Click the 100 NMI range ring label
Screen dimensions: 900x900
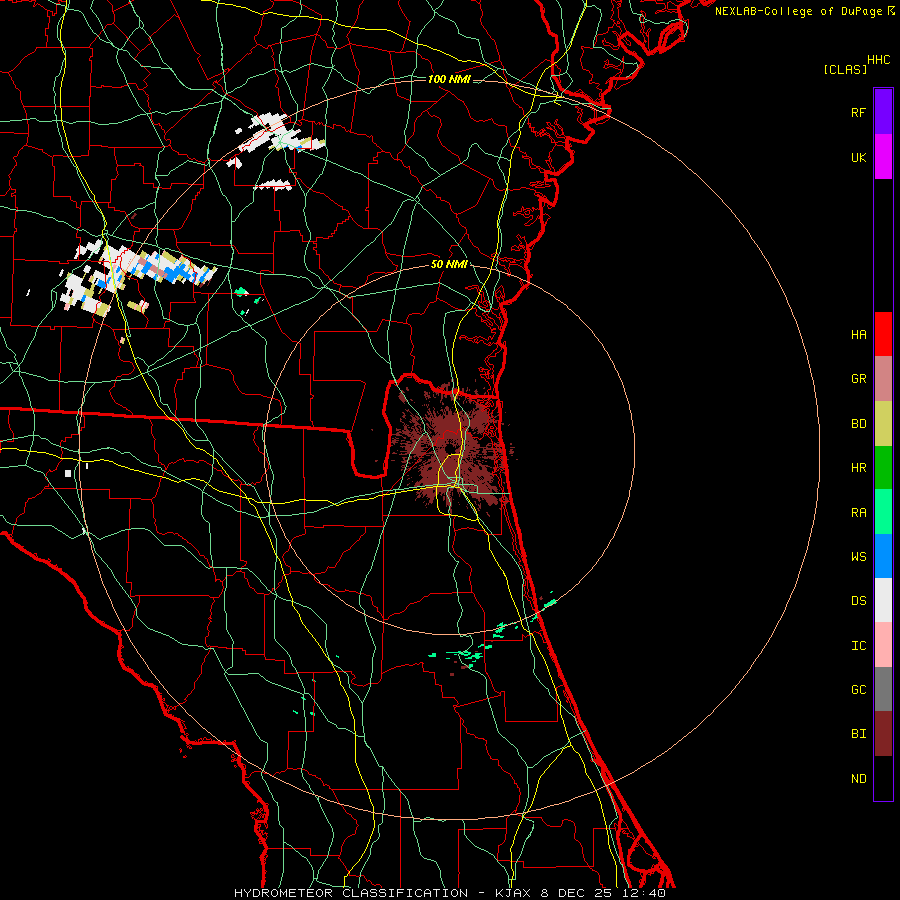(x=449, y=79)
